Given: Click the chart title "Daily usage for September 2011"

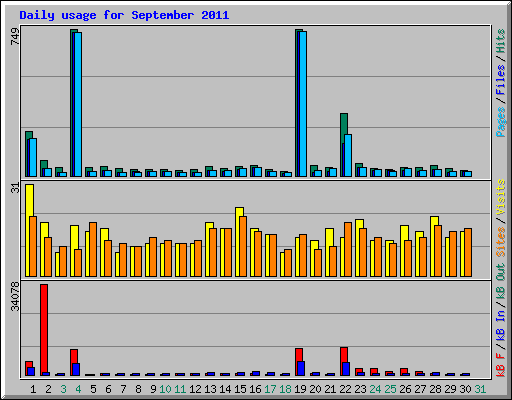Looking at the screenshot, I should click(x=124, y=15).
